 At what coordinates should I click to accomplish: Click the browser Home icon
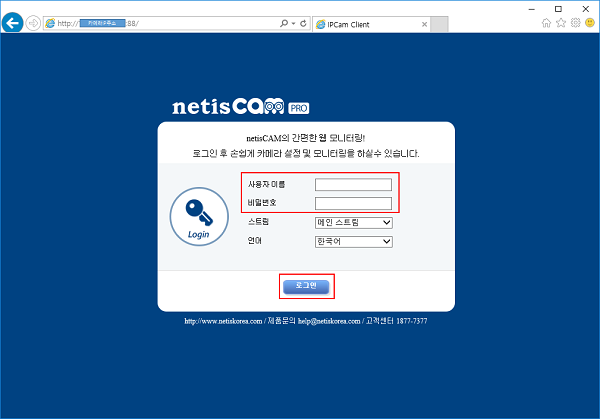pos(546,23)
